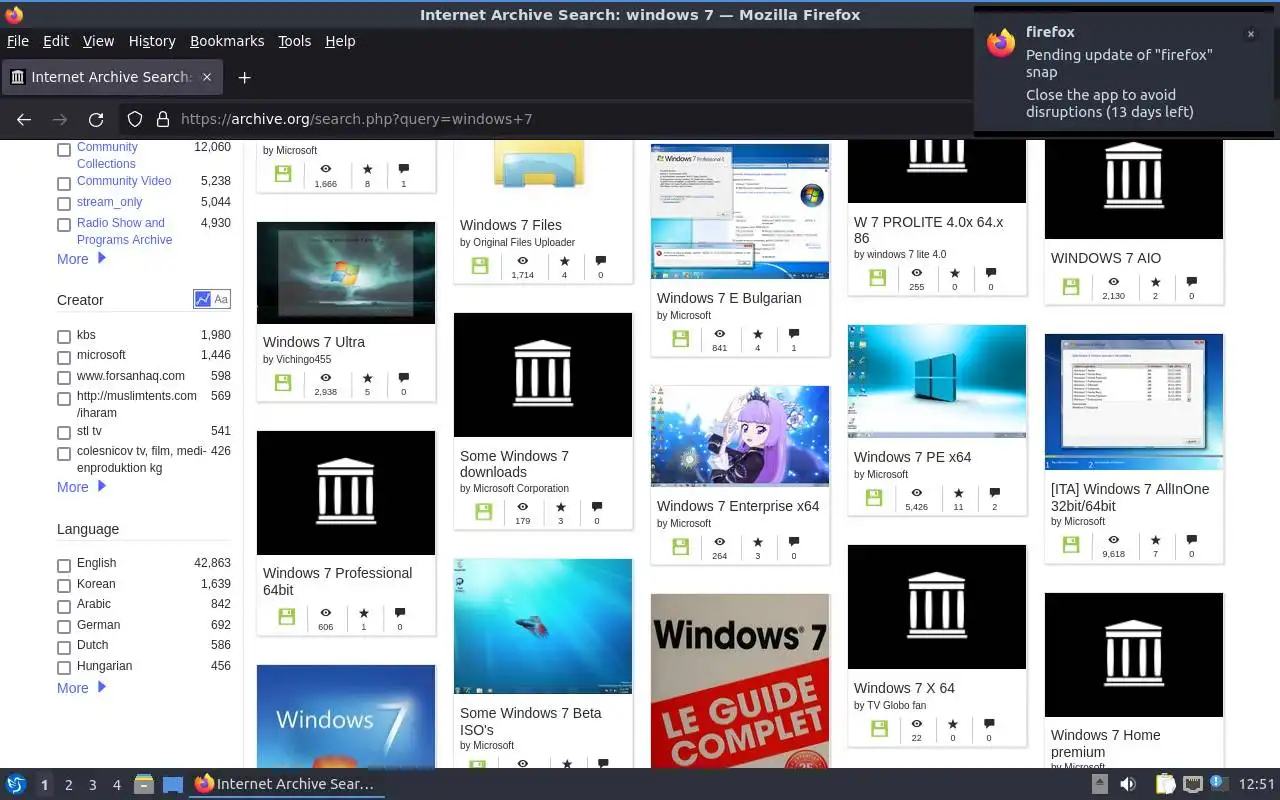The image size is (1280, 800).
Task: Click favorites star on Windows 7 Ultra
Action: 367,378
